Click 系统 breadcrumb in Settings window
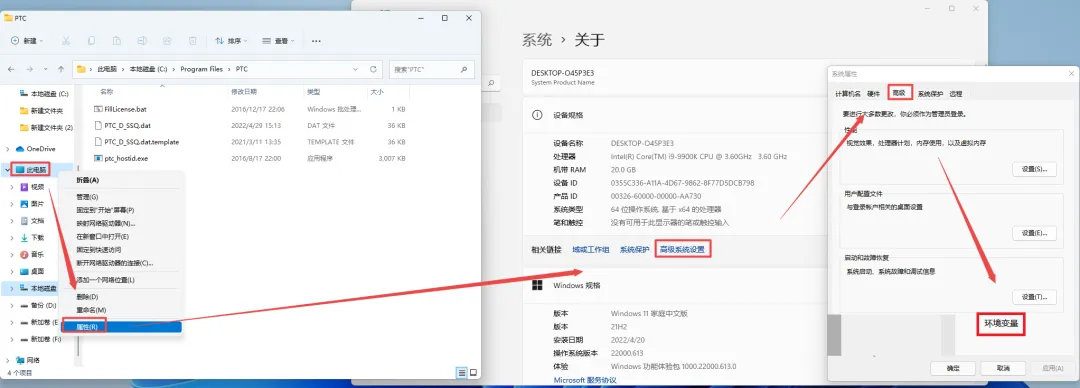This screenshot has width=1080, height=388. [537, 40]
